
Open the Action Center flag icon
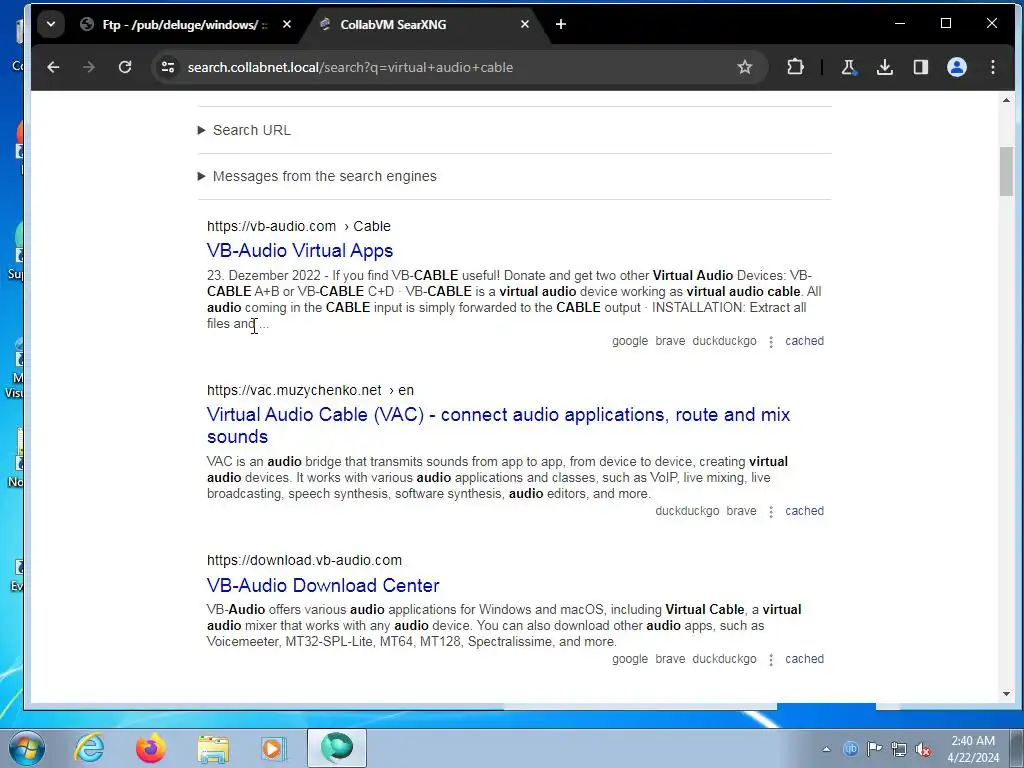[874, 748]
